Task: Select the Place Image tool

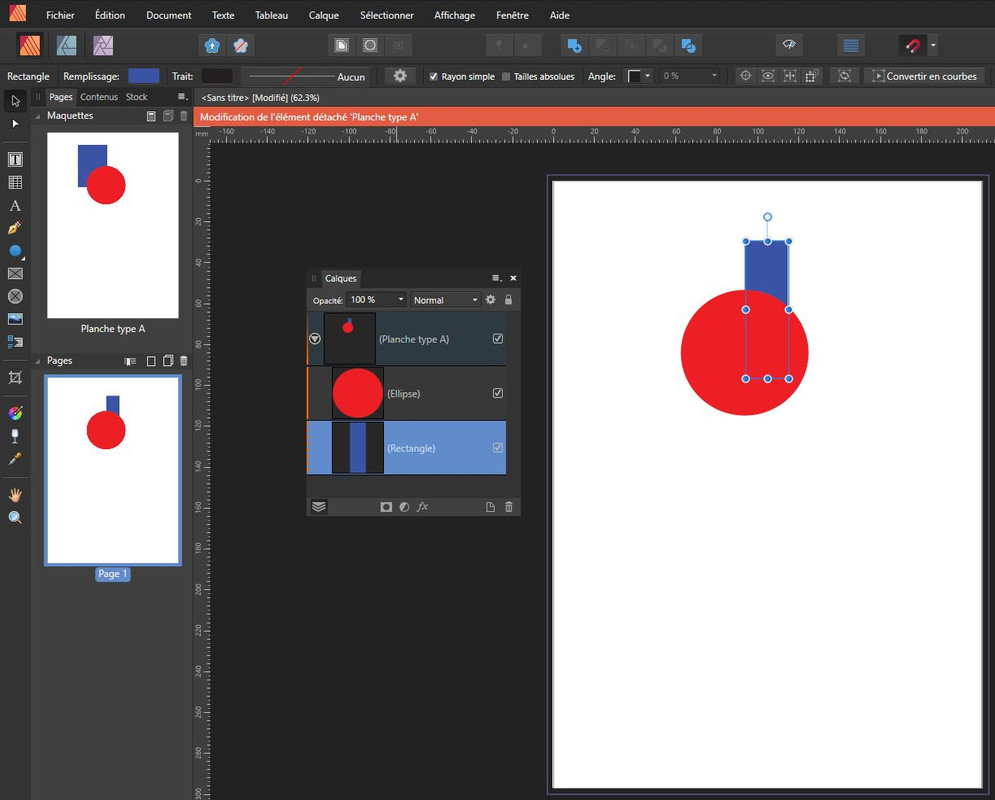Action: 15,319
